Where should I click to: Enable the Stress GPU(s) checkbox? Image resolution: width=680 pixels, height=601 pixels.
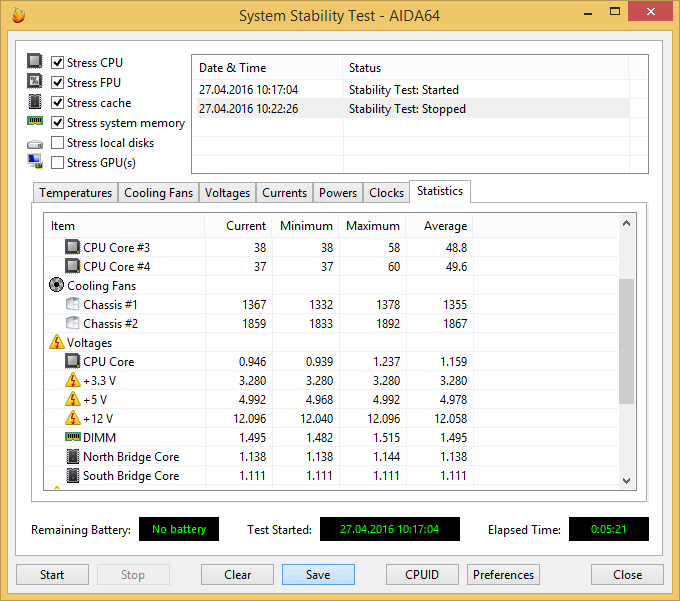pos(57,163)
